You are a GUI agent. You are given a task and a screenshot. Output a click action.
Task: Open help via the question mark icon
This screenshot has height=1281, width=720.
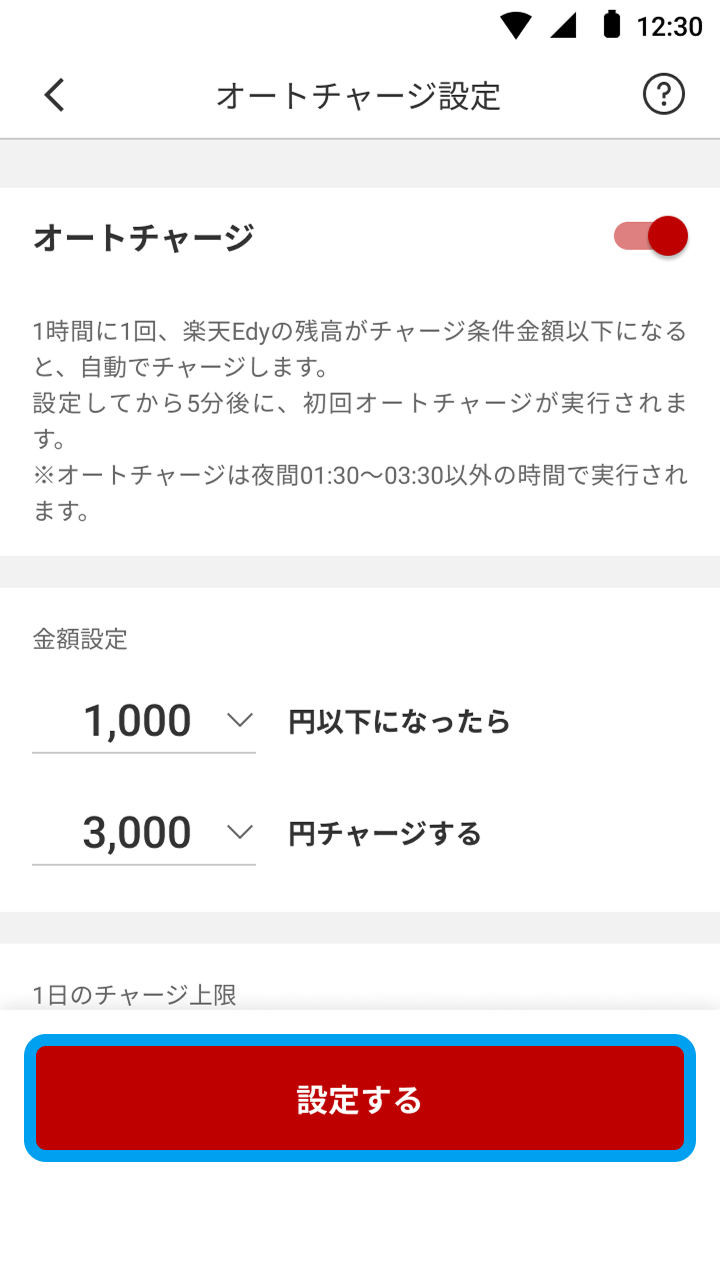(663, 96)
